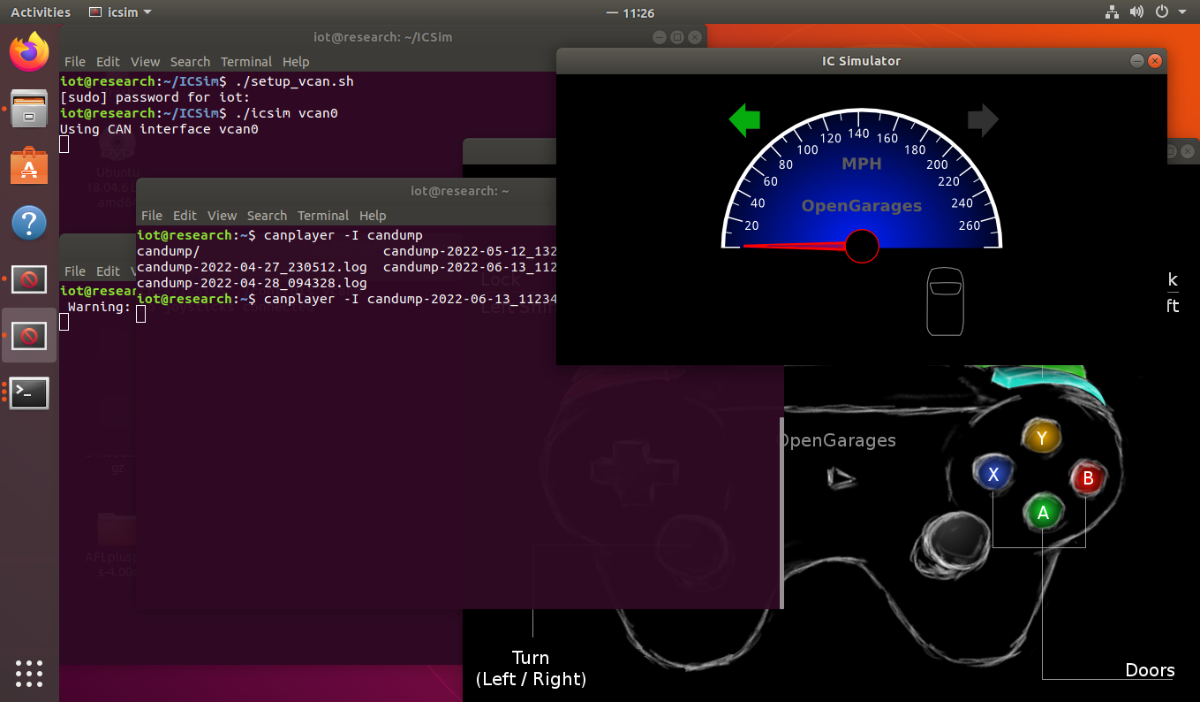Click the speedometer needle hub
Screen dimensions: 1200x702
pos(861,246)
